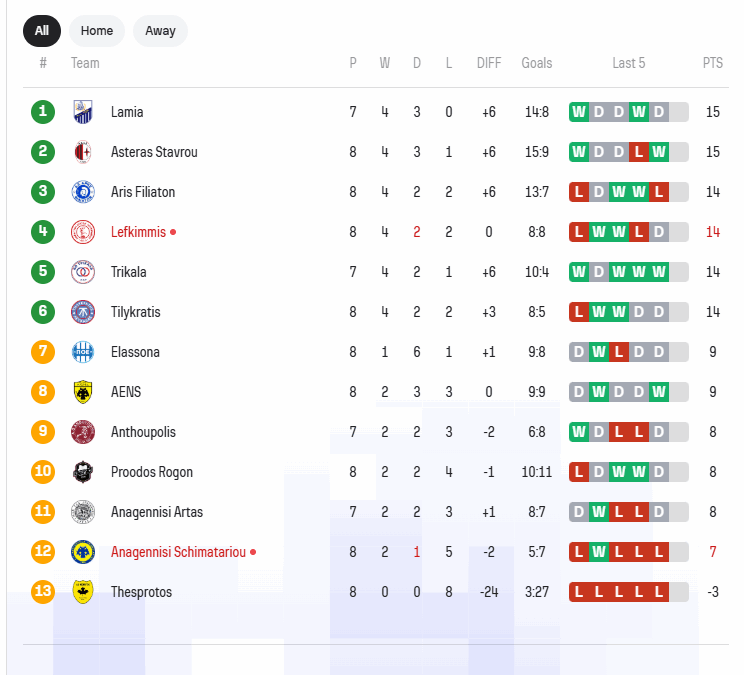Click rank 13 position badge
Screen dimensions: 744x675
pyautogui.click(x=42, y=592)
